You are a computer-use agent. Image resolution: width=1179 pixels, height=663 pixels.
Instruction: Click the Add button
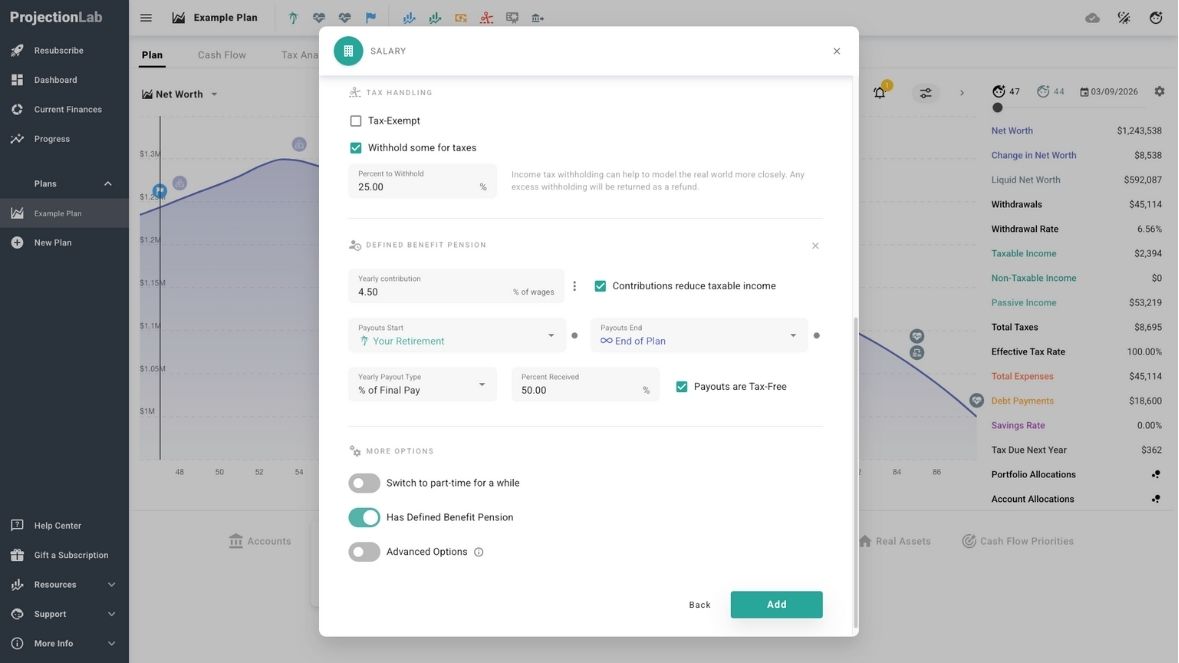[776, 604]
